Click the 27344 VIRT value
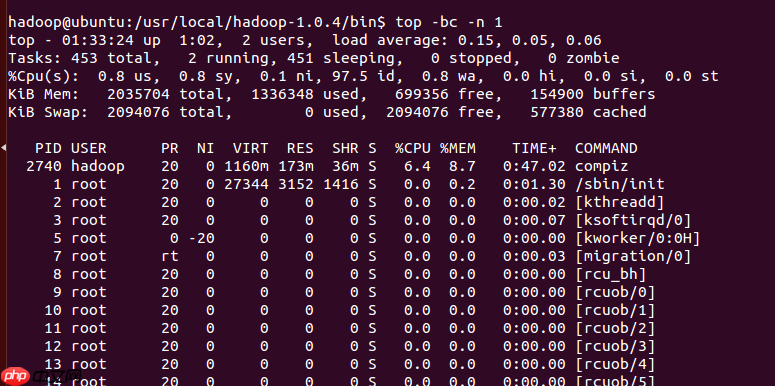The image size is (775, 386). click(246, 184)
